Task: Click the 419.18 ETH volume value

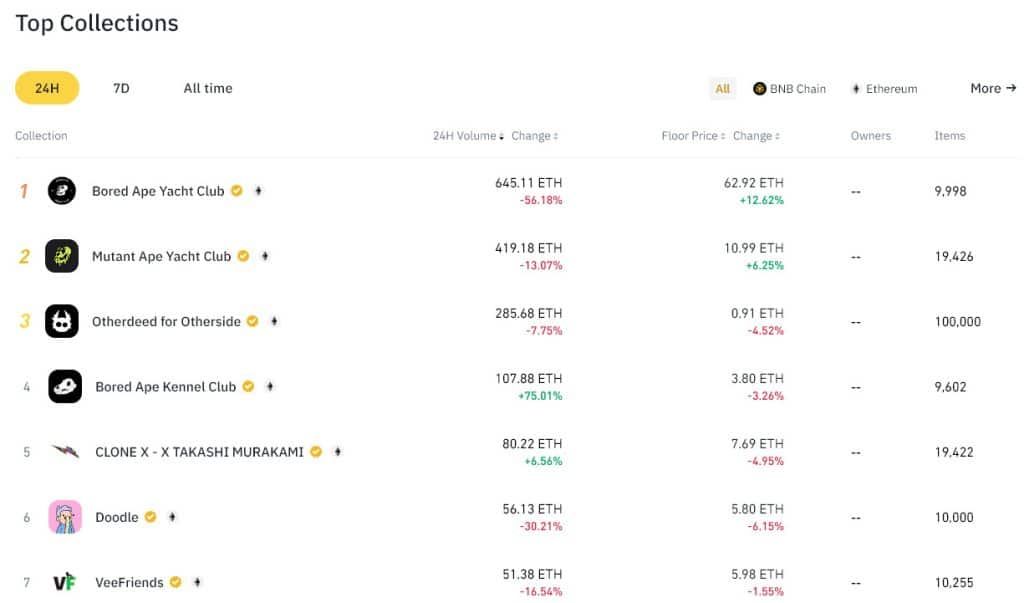Action: (528, 248)
